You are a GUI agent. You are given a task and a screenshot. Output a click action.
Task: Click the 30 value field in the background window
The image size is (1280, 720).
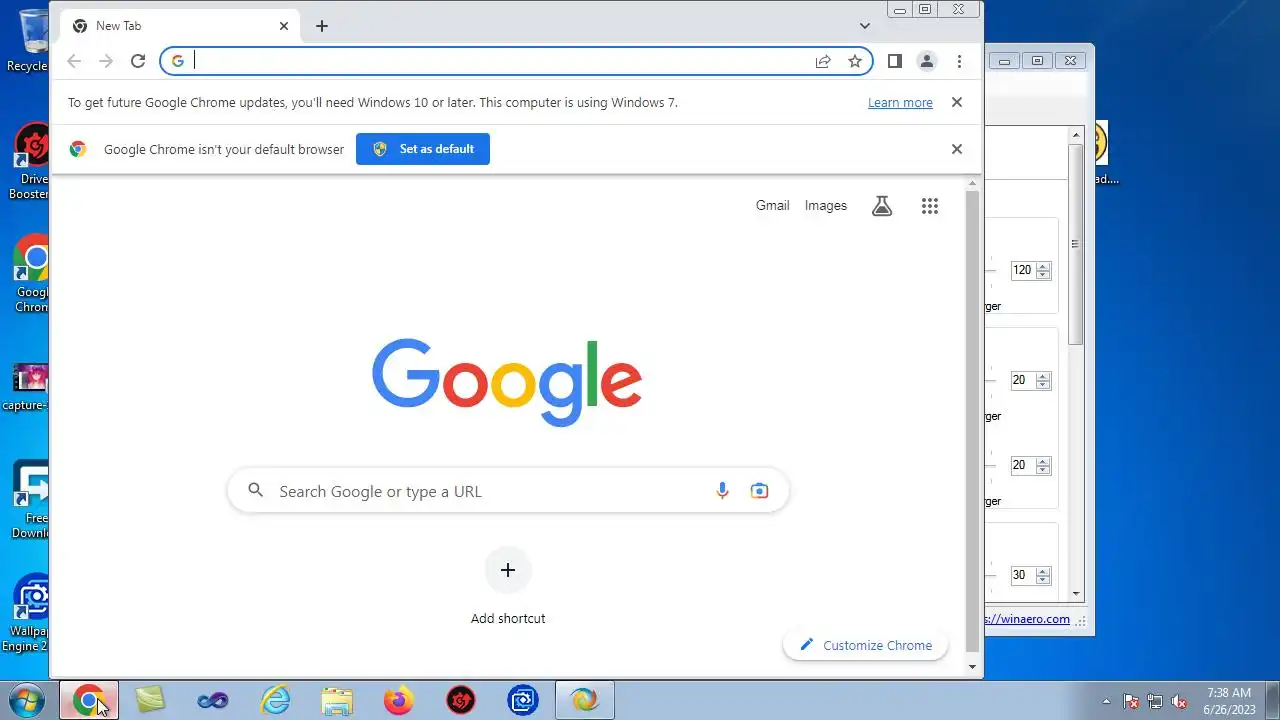(x=1022, y=575)
